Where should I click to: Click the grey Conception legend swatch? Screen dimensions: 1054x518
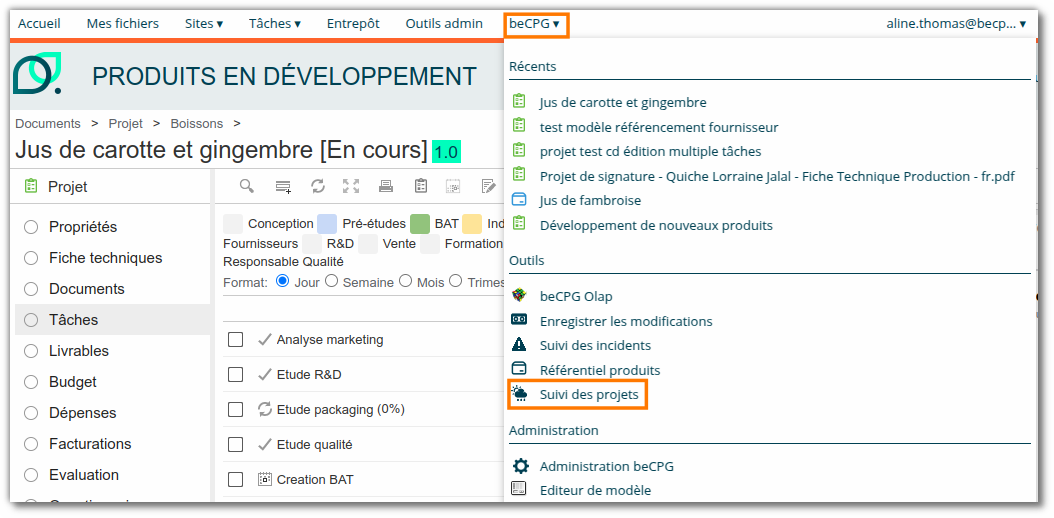coord(233,224)
